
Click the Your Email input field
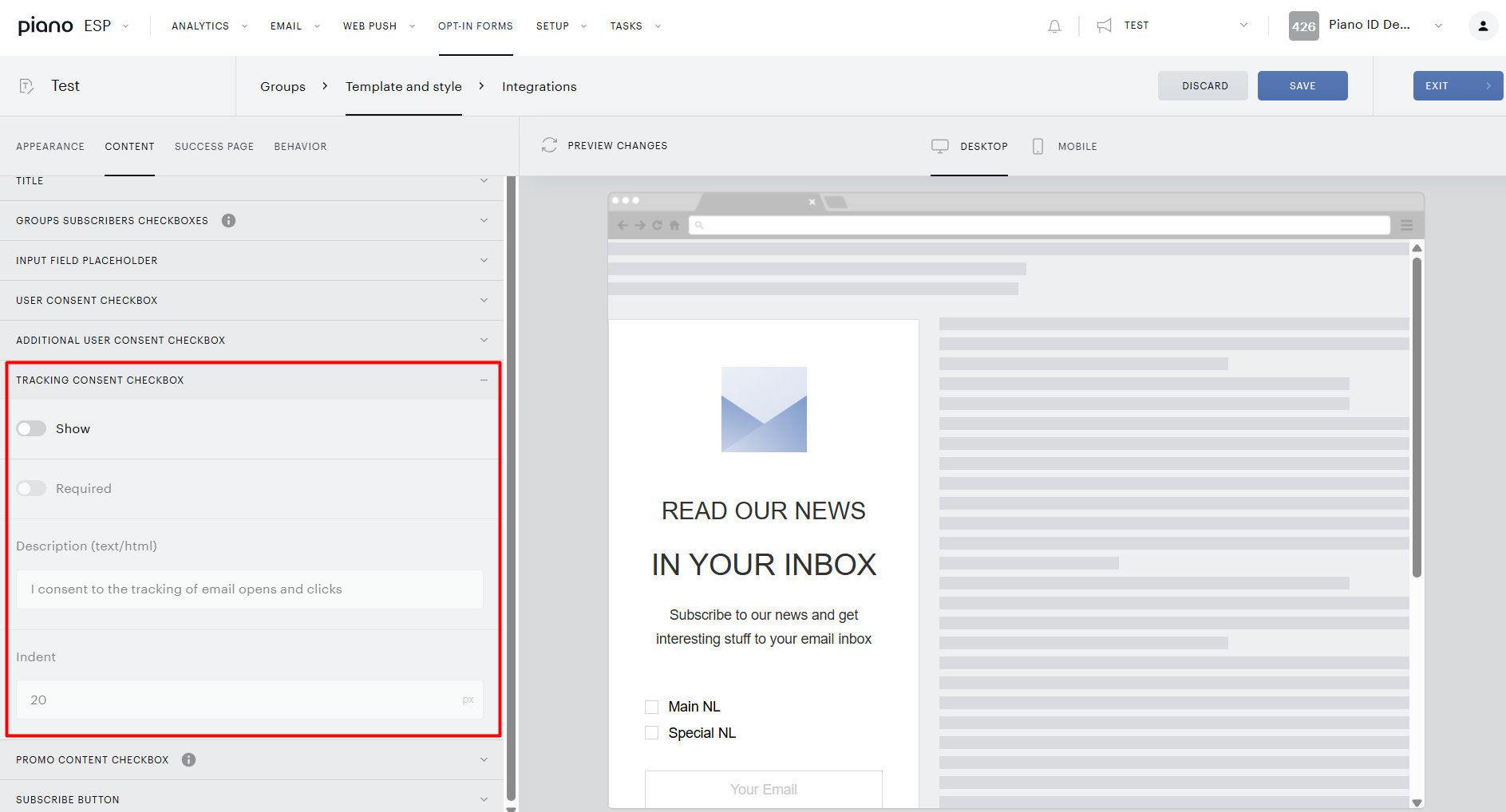click(x=763, y=789)
